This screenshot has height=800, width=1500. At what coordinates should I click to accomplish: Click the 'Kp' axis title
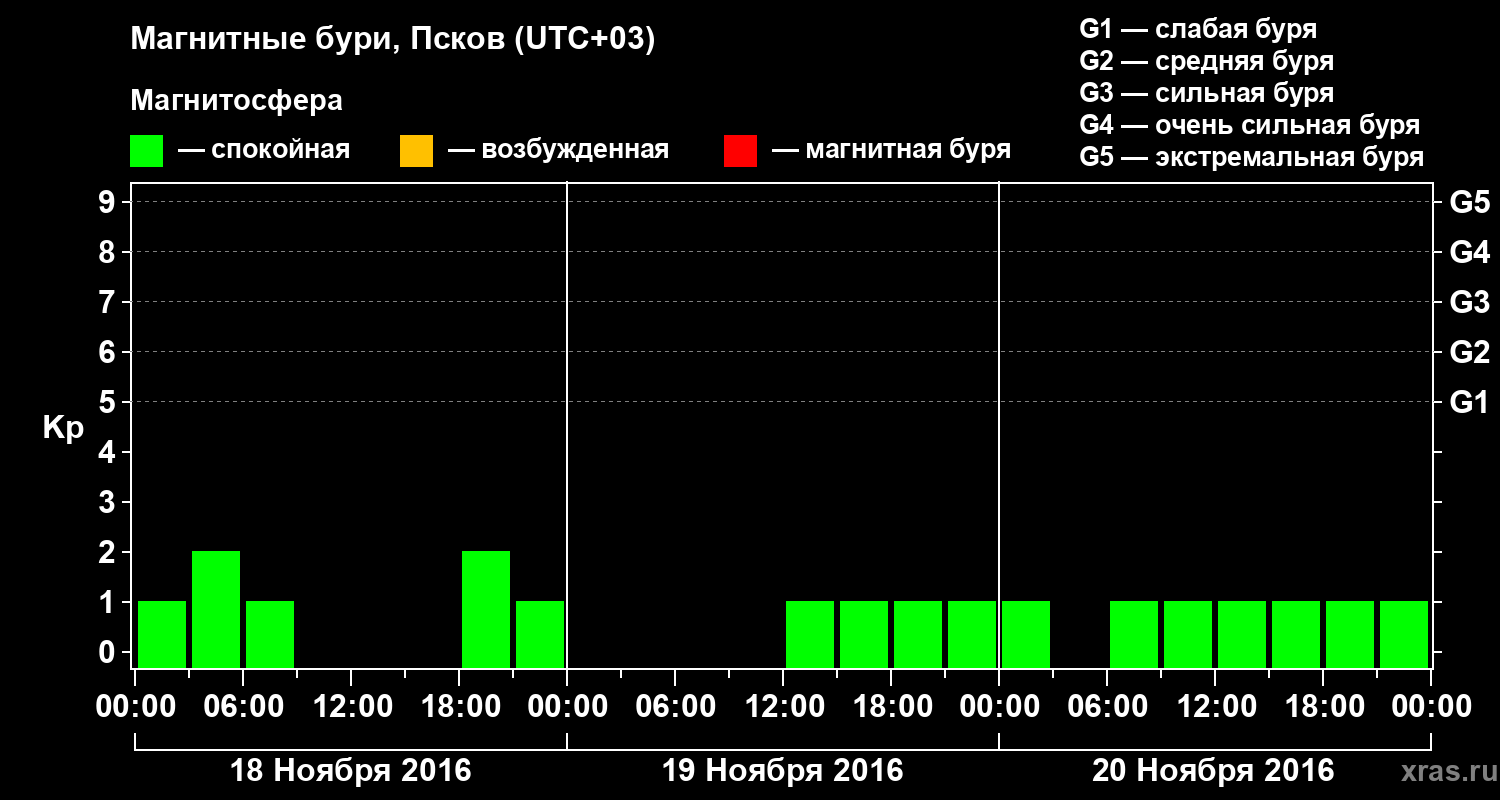tap(63, 428)
